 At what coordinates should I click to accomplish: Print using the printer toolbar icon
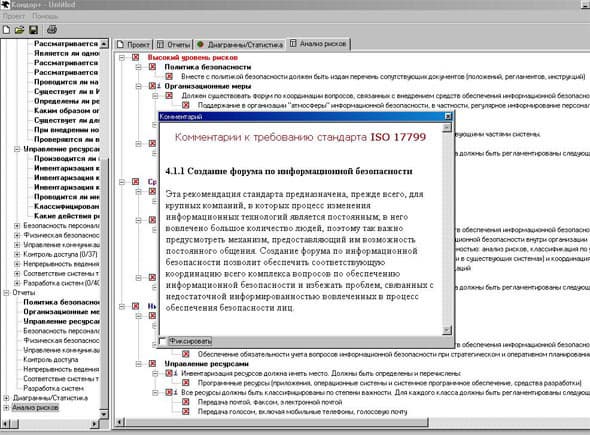[52, 29]
